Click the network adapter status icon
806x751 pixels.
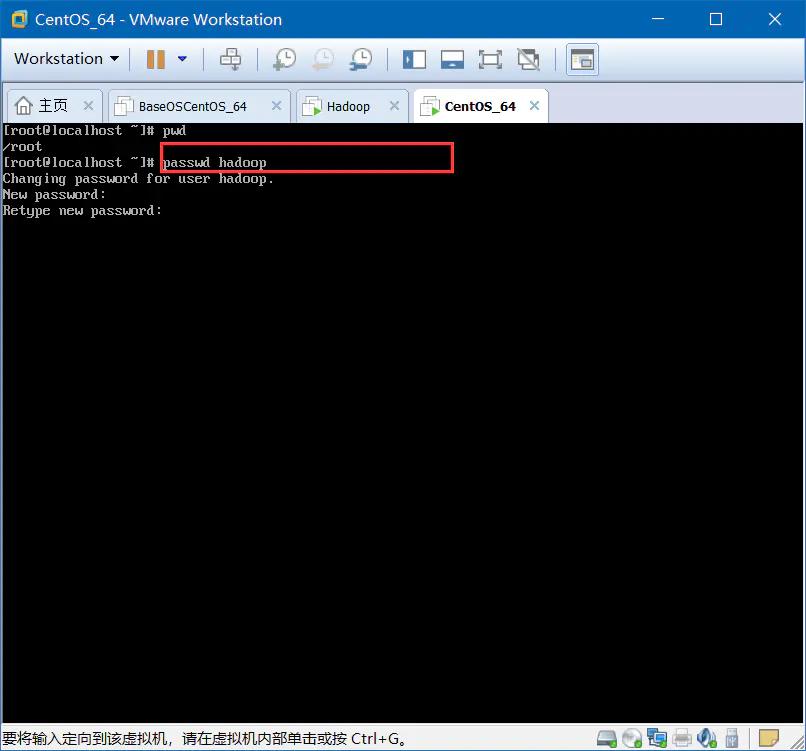657,739
